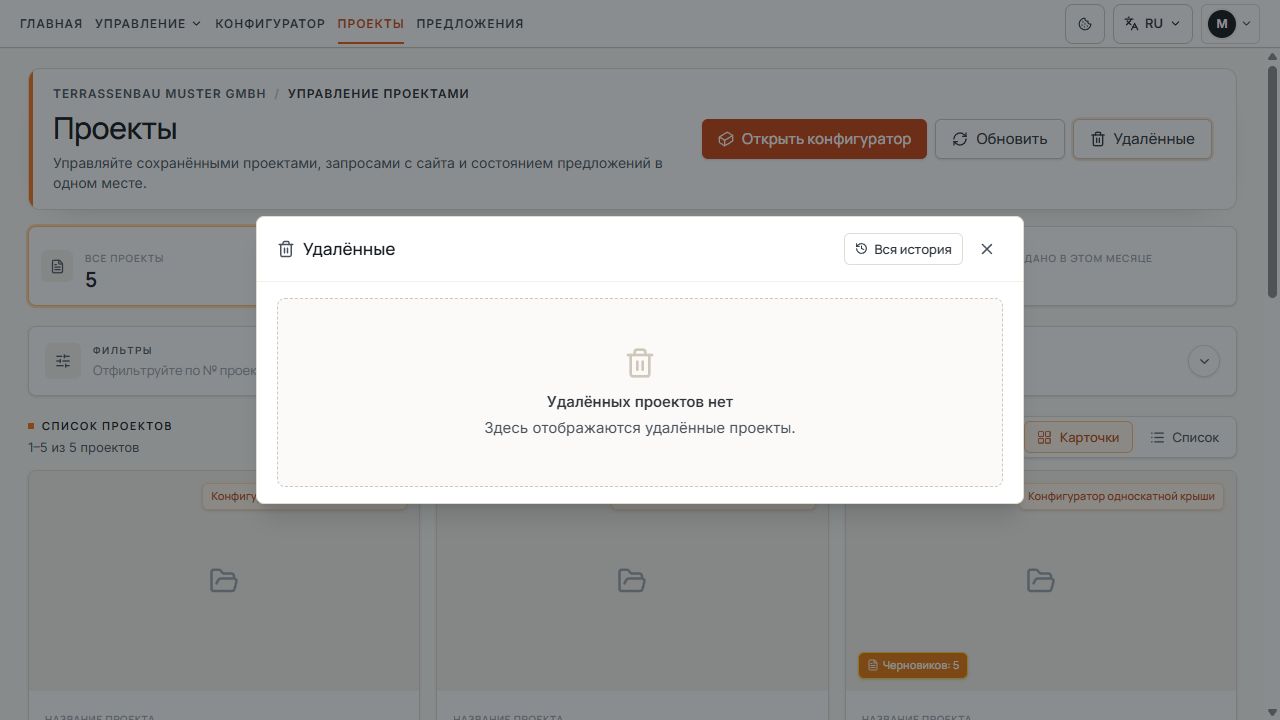This screenshot has width=1280, height=720.
Task: Switch project view to Карточки
Action: coord(1078,437)
